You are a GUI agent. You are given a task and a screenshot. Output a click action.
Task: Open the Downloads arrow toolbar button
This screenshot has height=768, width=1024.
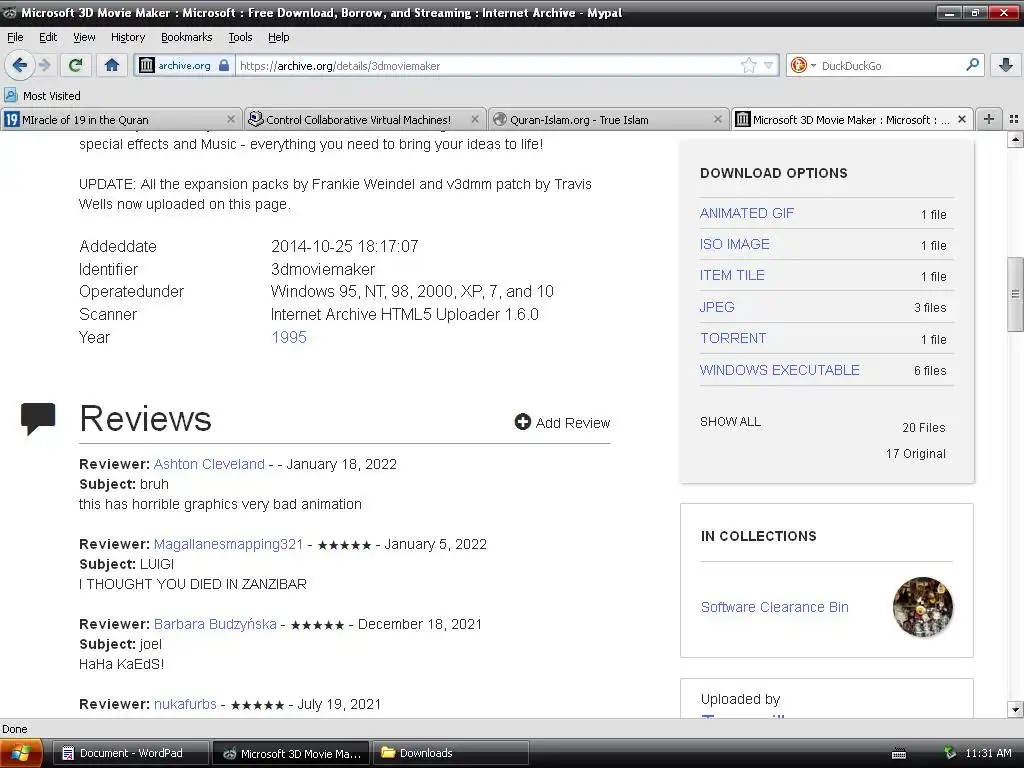(x=1006, y=65)
